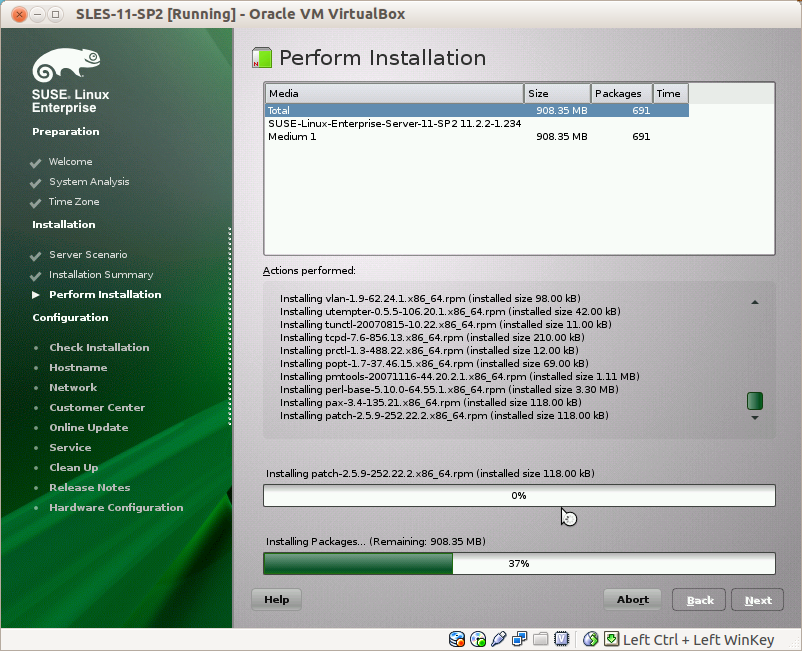Click the network adapters status icon
The width and height of the screenshot is (802, 651).
click(520, 639)
